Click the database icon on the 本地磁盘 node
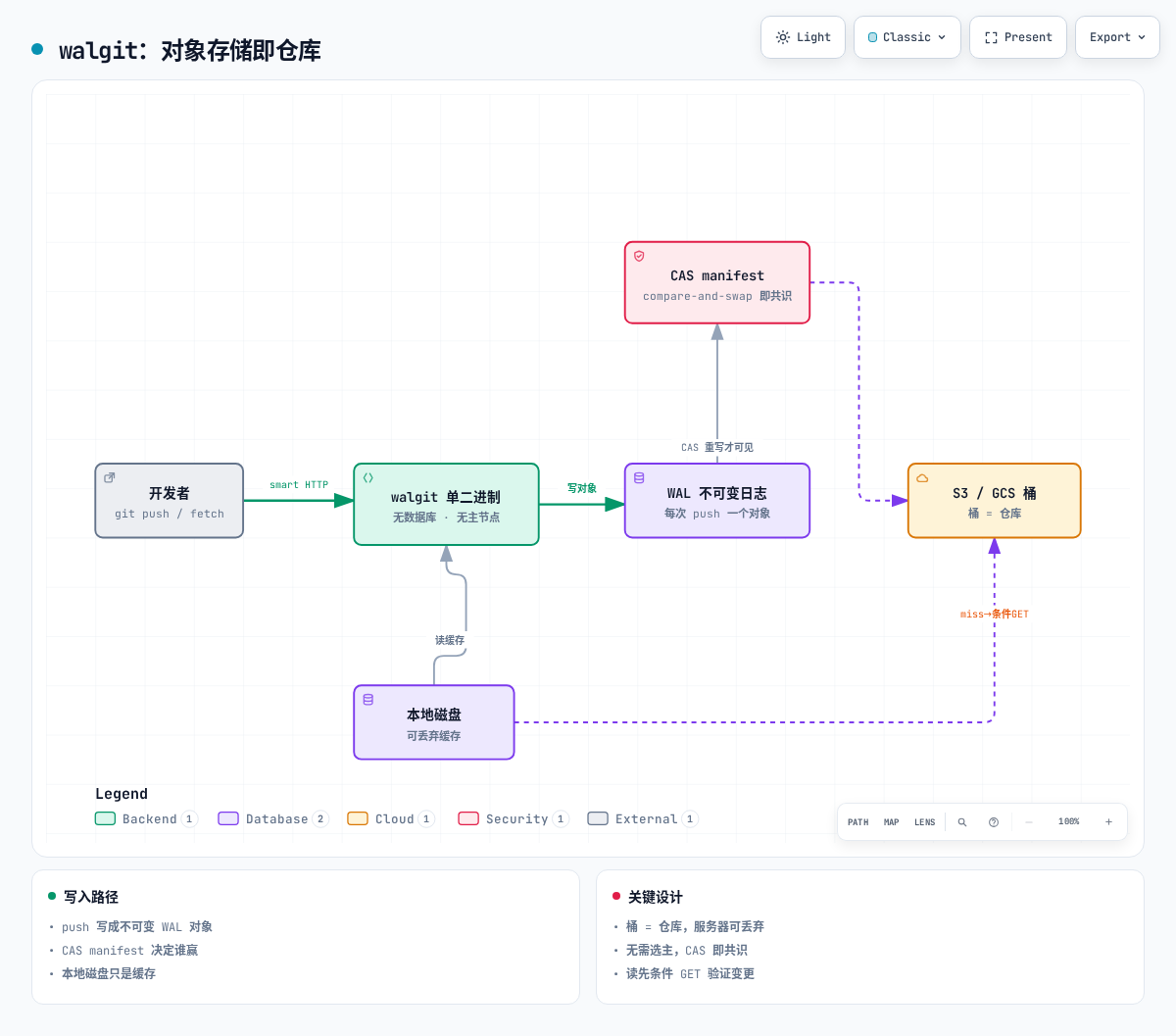Viewport: 1176px width, 1036px height. (x=368, y=700)
